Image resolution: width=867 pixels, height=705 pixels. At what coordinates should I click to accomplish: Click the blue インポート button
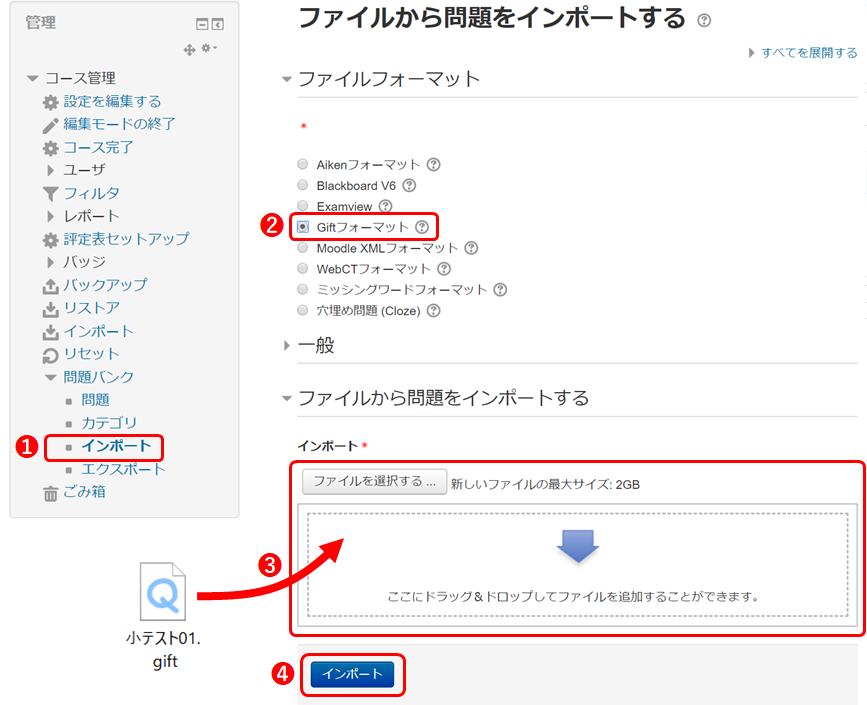point(352,675)
